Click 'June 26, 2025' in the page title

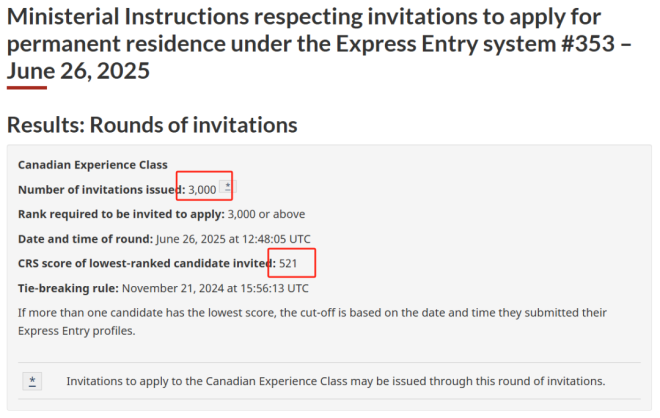point(78,71)
